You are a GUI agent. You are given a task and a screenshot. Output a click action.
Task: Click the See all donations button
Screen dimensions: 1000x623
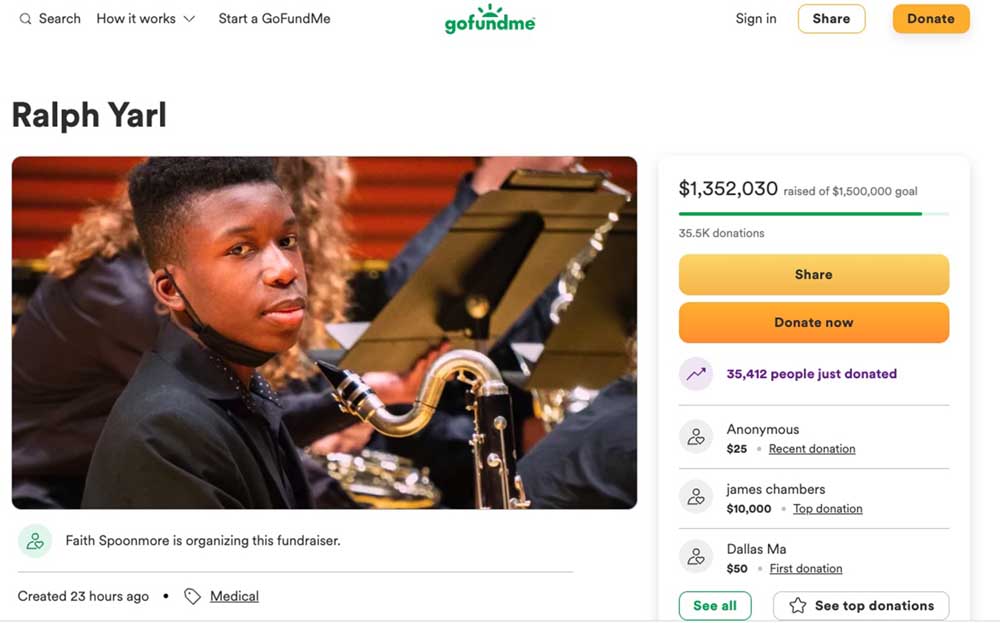[715, 606]
